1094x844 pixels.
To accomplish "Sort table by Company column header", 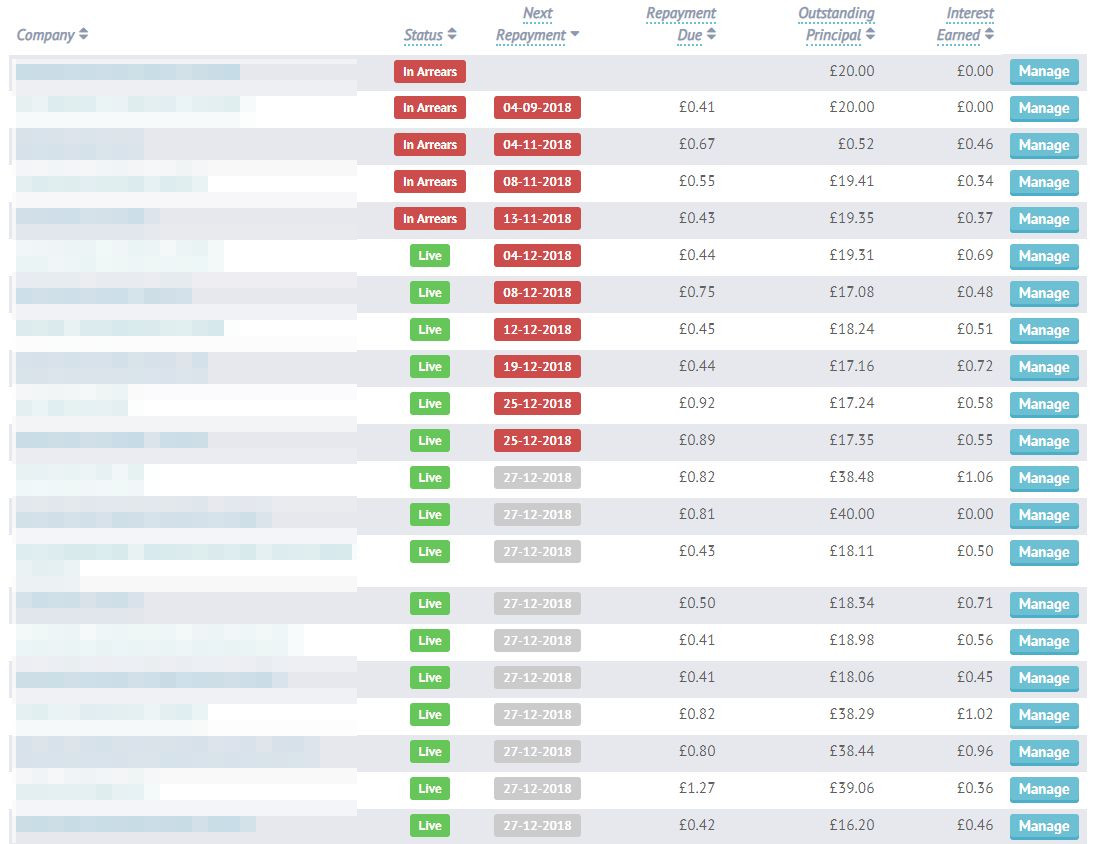I will pyautogui.click(x=45, y=35).
